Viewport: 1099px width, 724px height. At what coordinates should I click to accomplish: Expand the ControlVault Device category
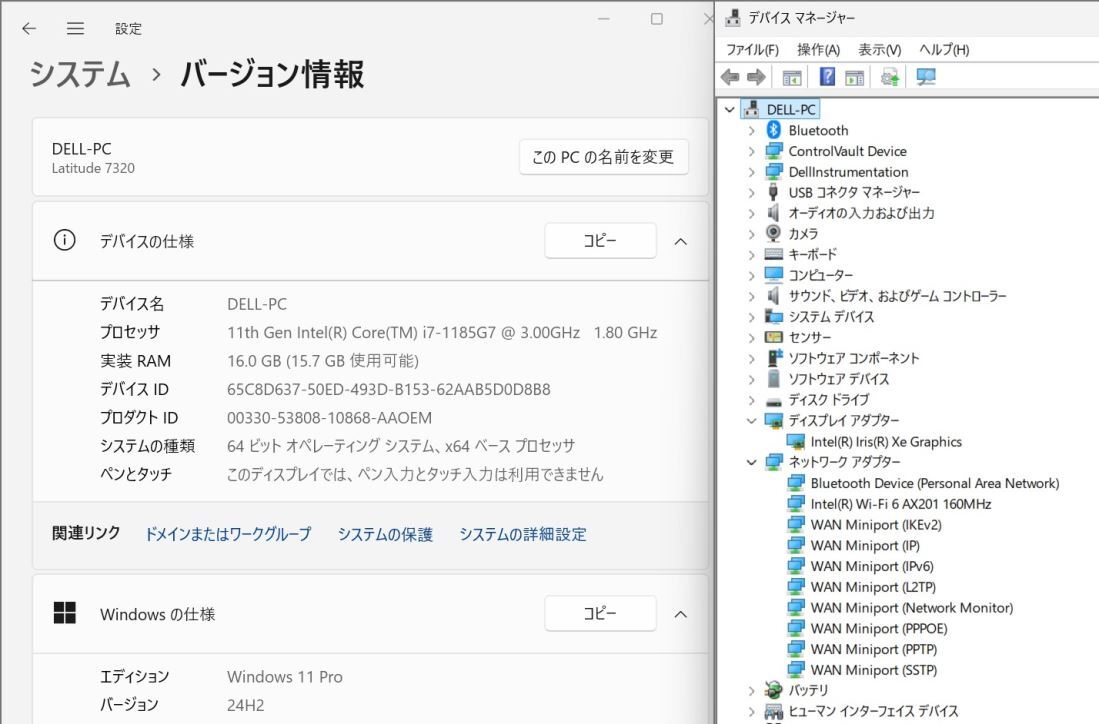(x=751, y=151)
